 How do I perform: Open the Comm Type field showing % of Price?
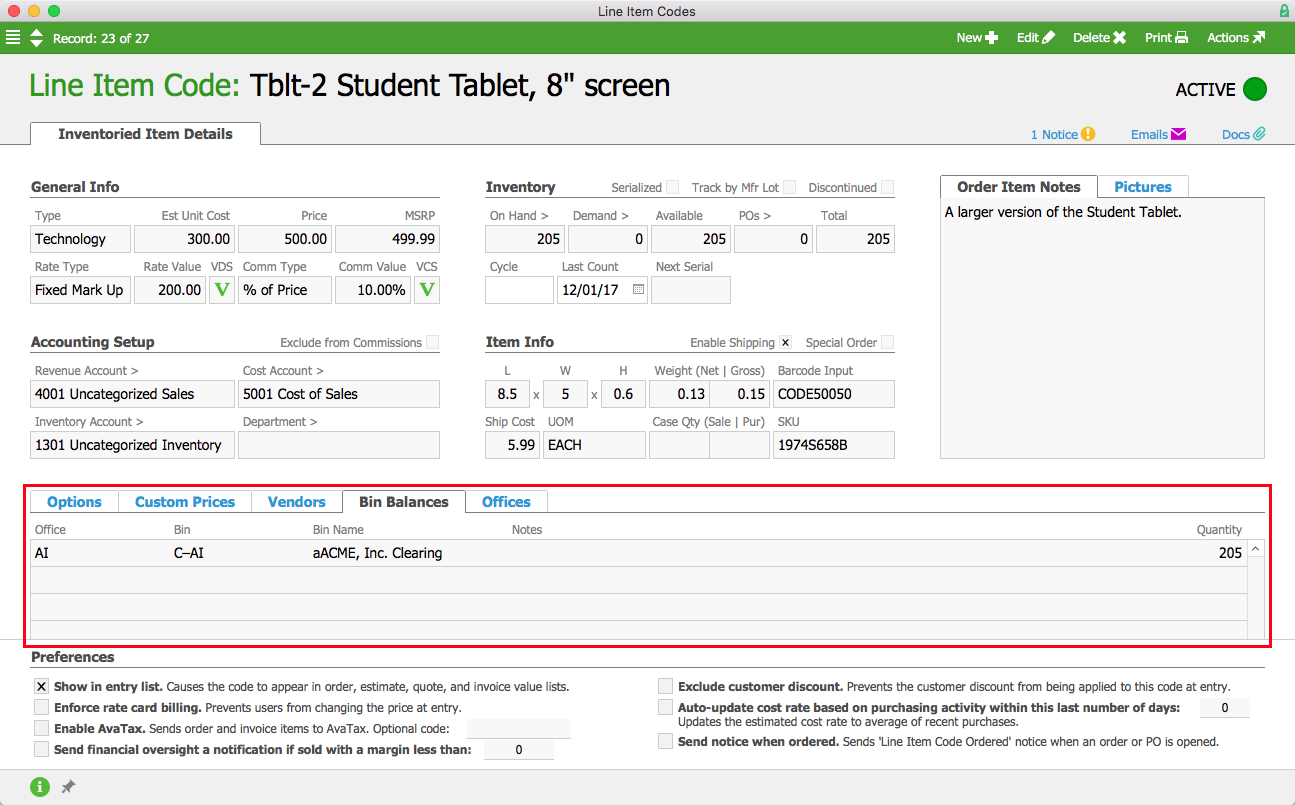(285, 290)
